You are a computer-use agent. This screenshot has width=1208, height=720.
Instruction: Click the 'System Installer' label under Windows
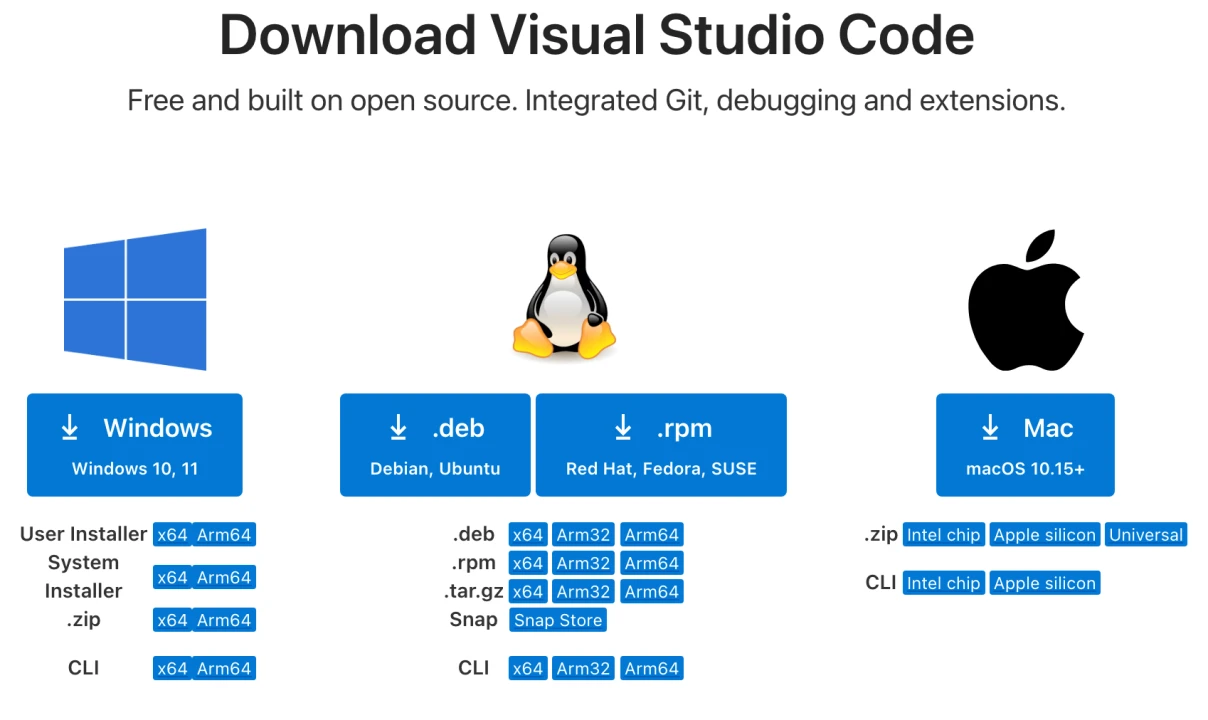pos(84,577)
